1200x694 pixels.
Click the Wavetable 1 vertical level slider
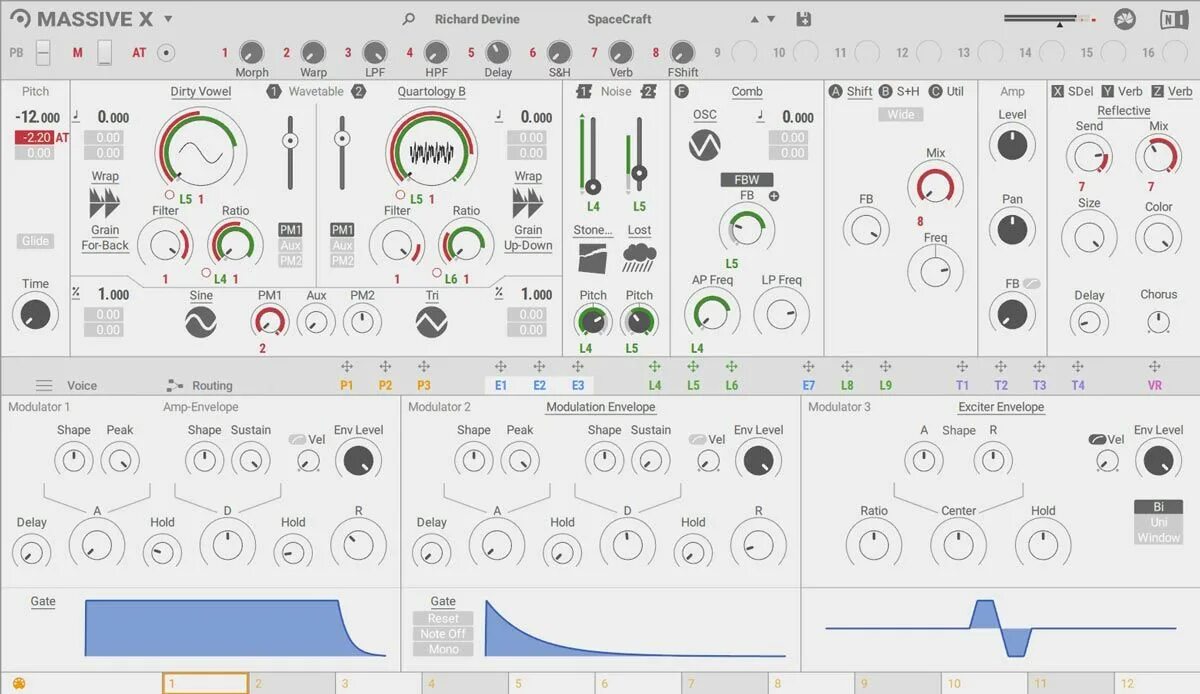(290, 151)
